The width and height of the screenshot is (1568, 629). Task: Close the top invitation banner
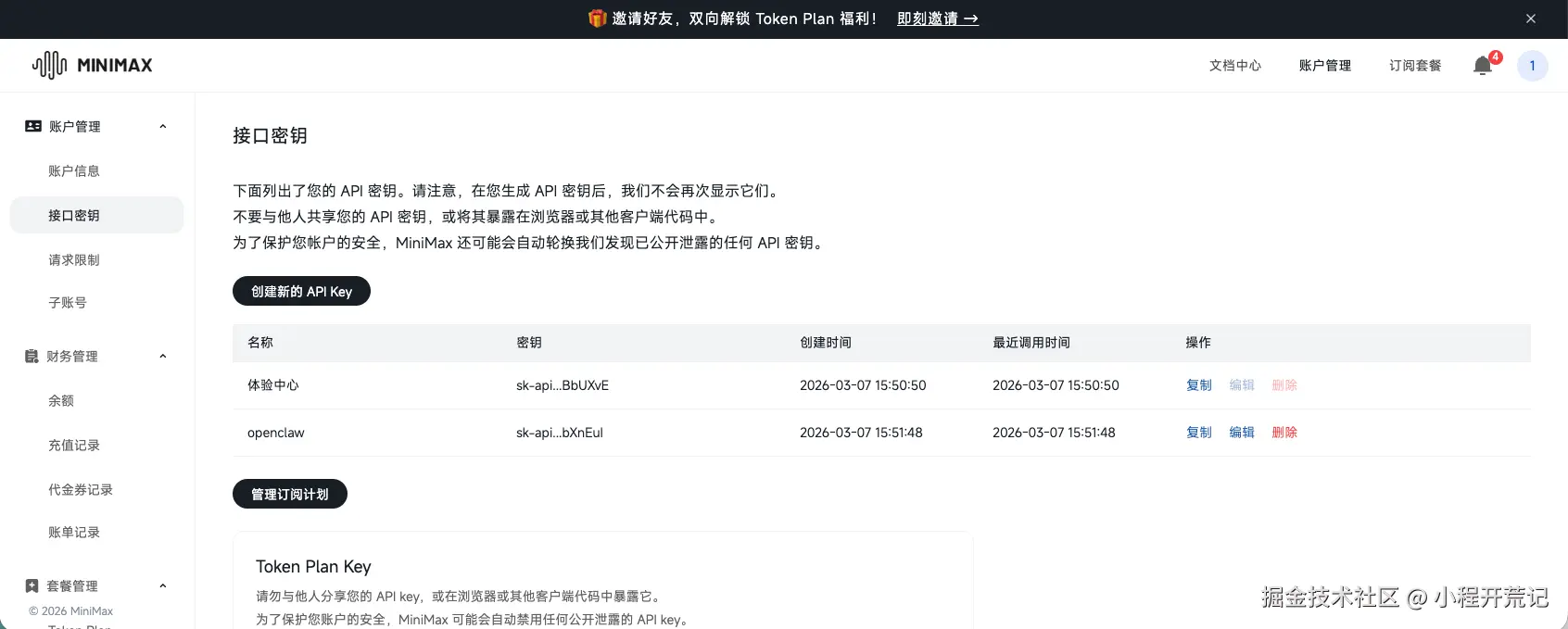[1531, 19]
